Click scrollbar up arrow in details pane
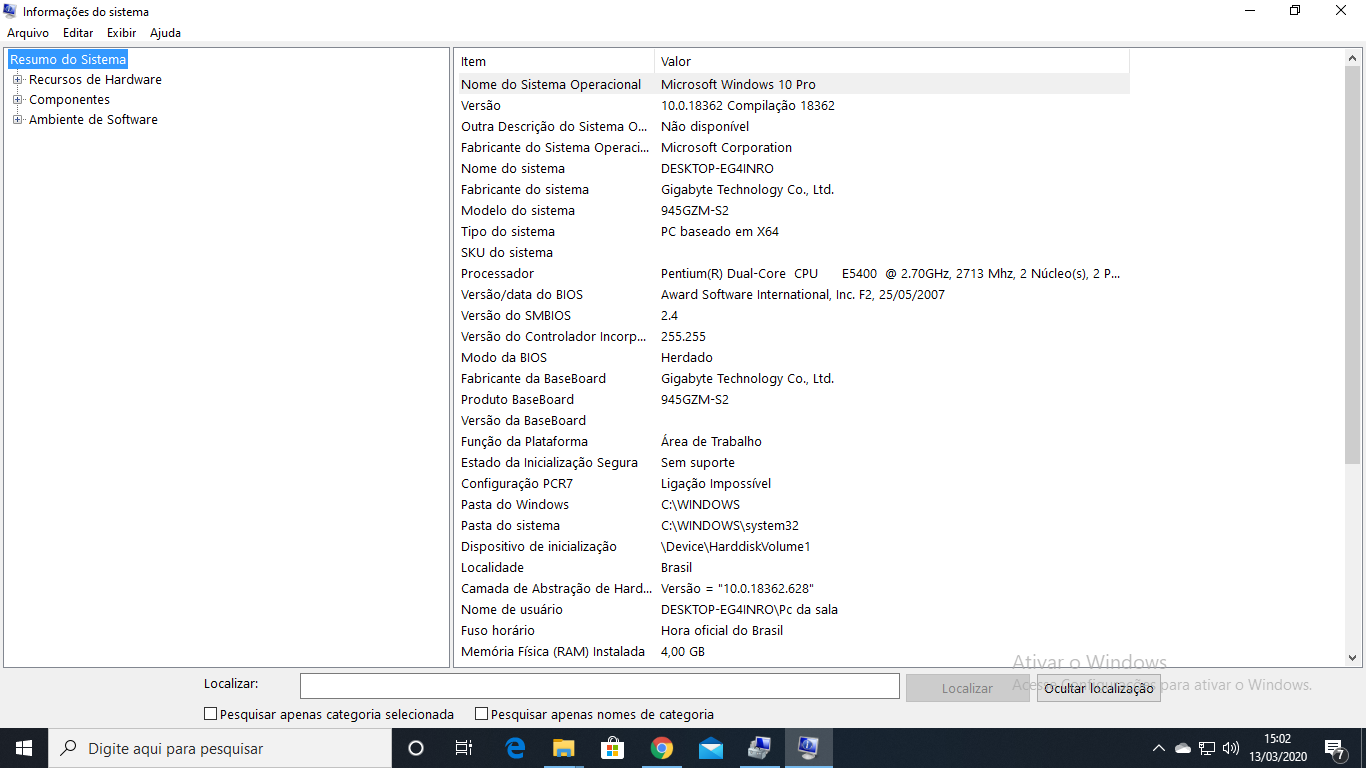Screen dimensions: 1366x768 [1353, 58]
